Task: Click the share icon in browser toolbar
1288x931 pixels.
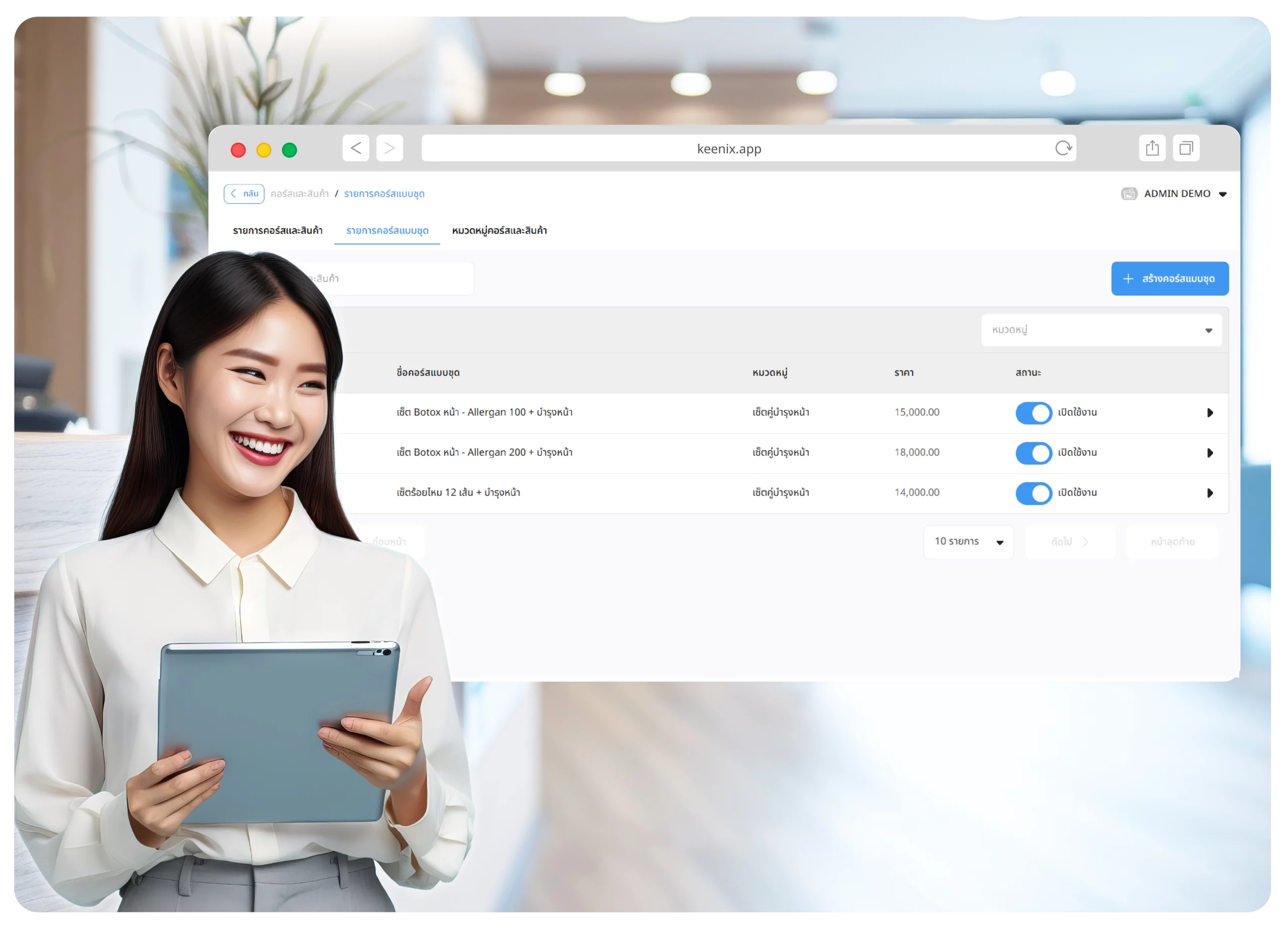Action: (1152, 148)
